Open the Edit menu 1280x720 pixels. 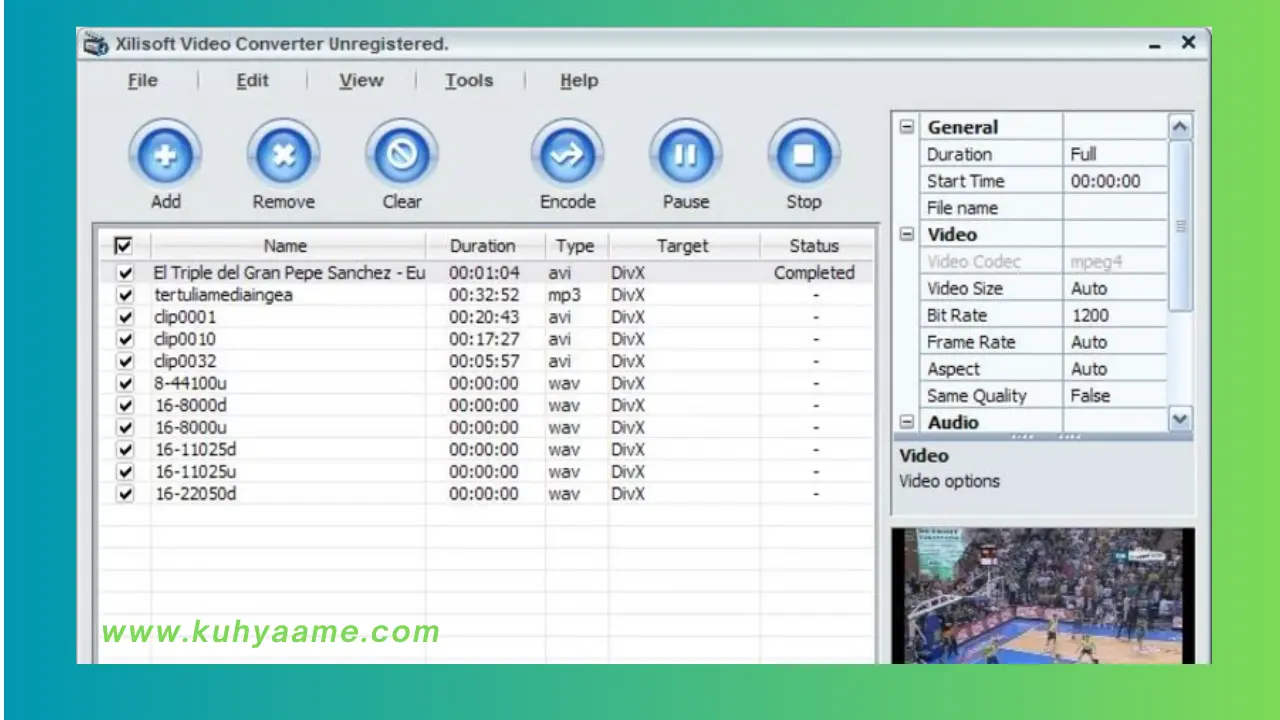pyautogui.click(x=252, y=81)
